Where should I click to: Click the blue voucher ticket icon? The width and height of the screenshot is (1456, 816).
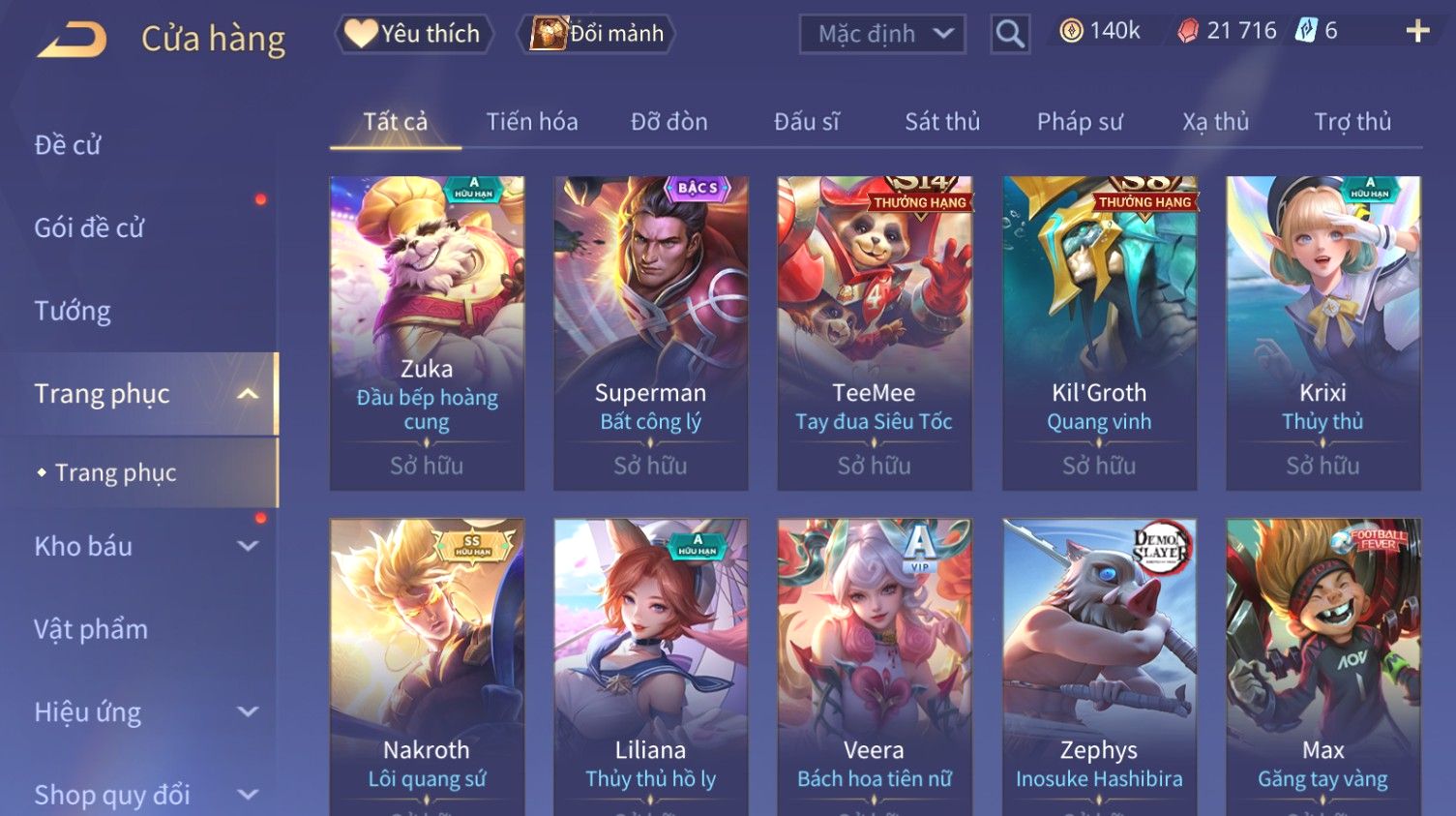click(x=1306, y=31)
